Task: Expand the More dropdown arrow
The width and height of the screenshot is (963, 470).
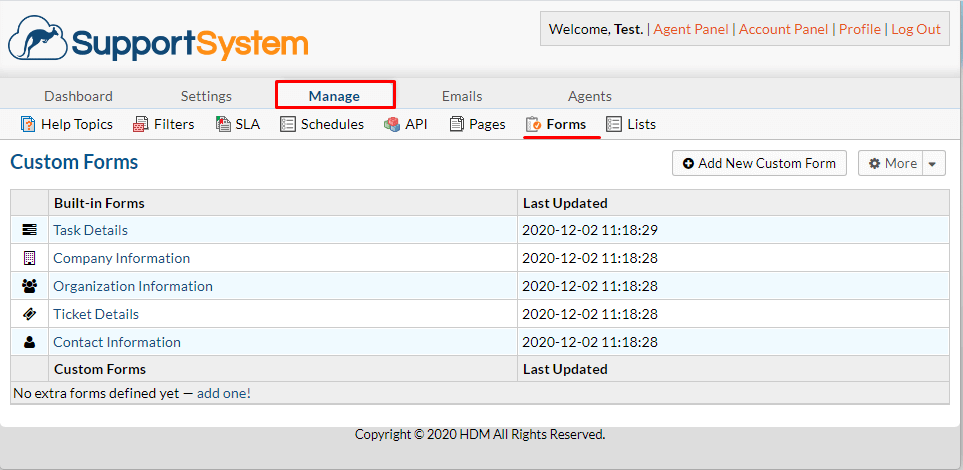Action: click(x=934, y=163)
